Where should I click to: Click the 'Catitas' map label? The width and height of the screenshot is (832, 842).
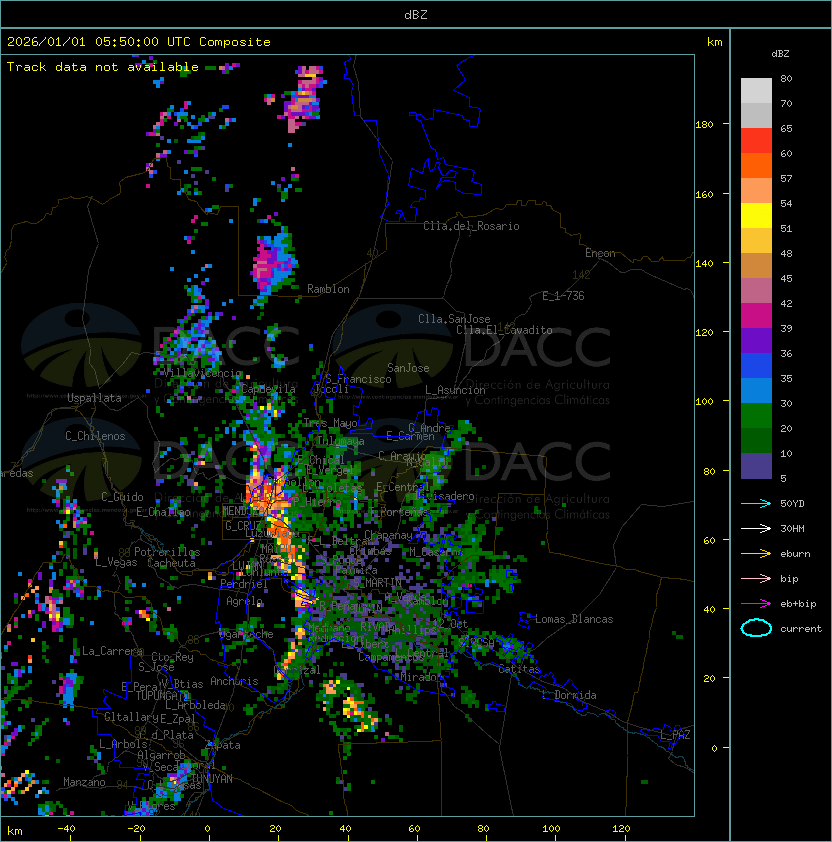coord(519,669)
